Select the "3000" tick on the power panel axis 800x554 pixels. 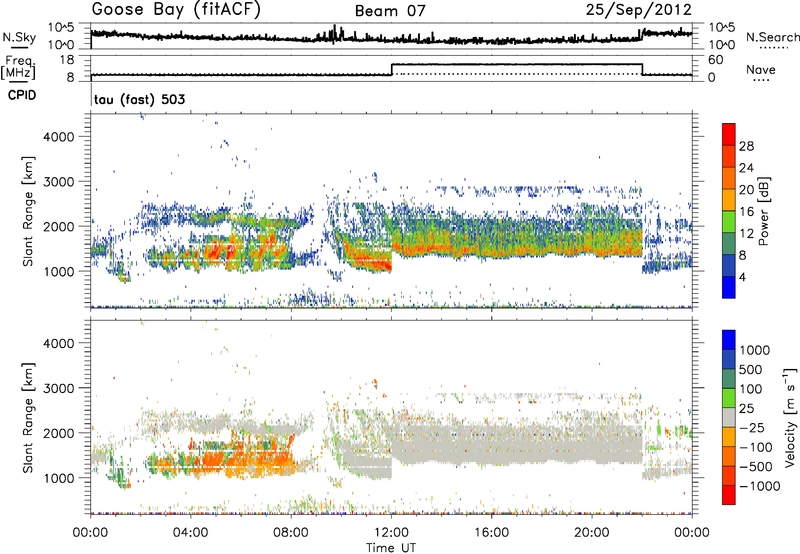58,182
